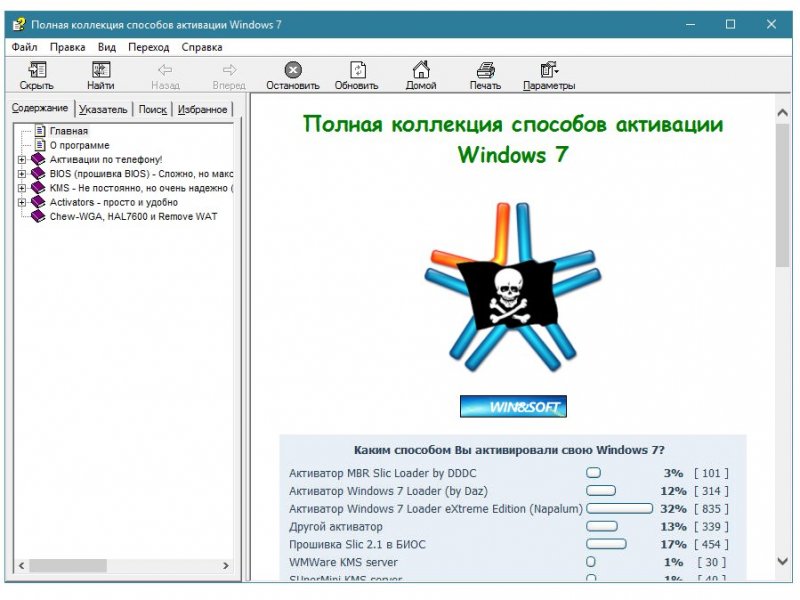
Task: Go to the home page via Домой
Action: point(421,75)
